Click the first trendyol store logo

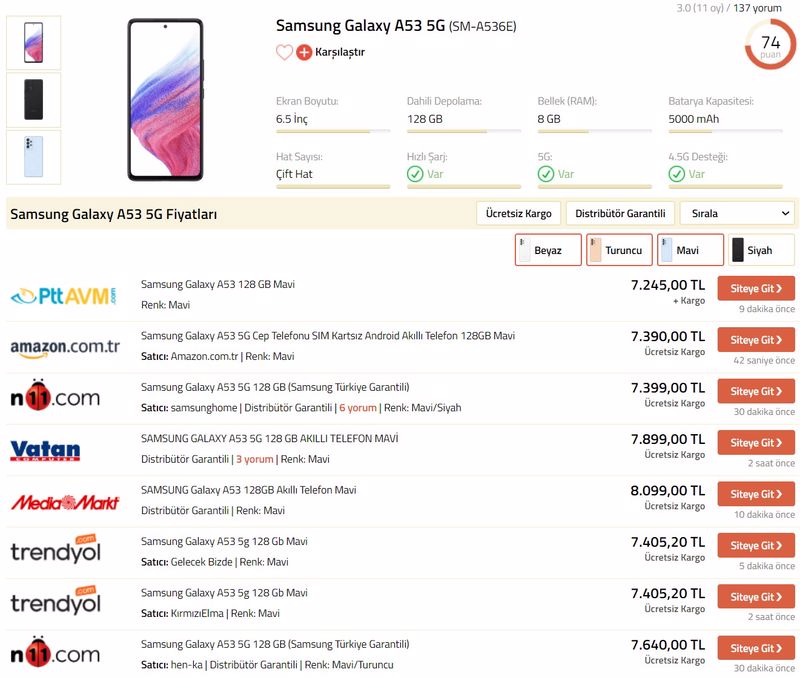(x=56, y=551)
